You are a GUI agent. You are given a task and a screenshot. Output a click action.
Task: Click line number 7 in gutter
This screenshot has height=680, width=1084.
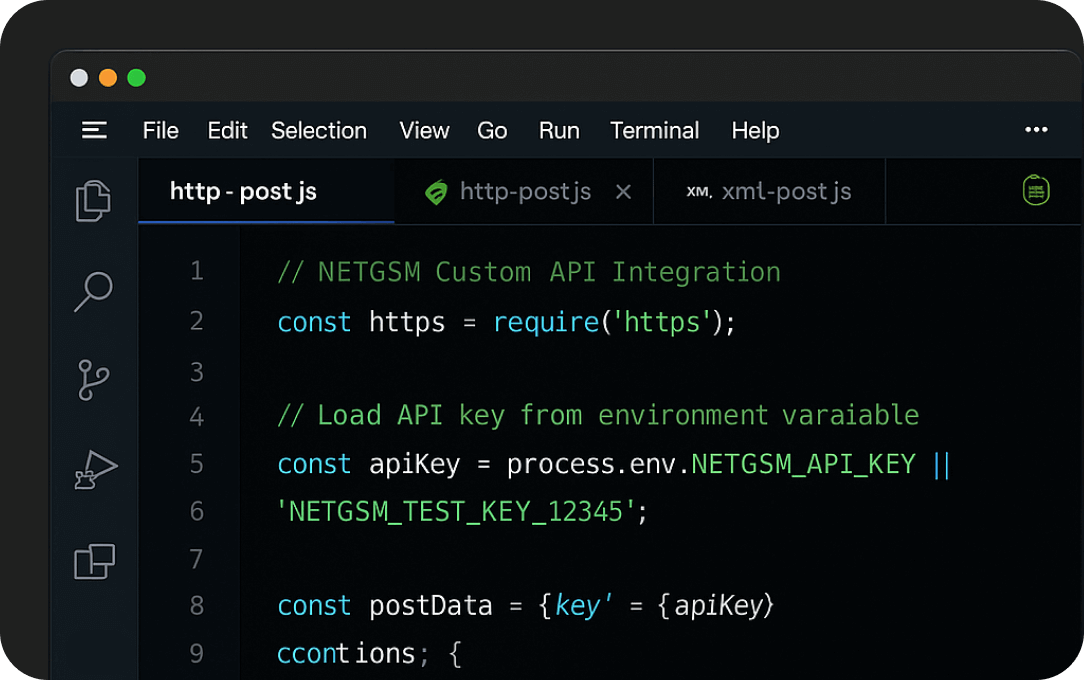(197, 558)
